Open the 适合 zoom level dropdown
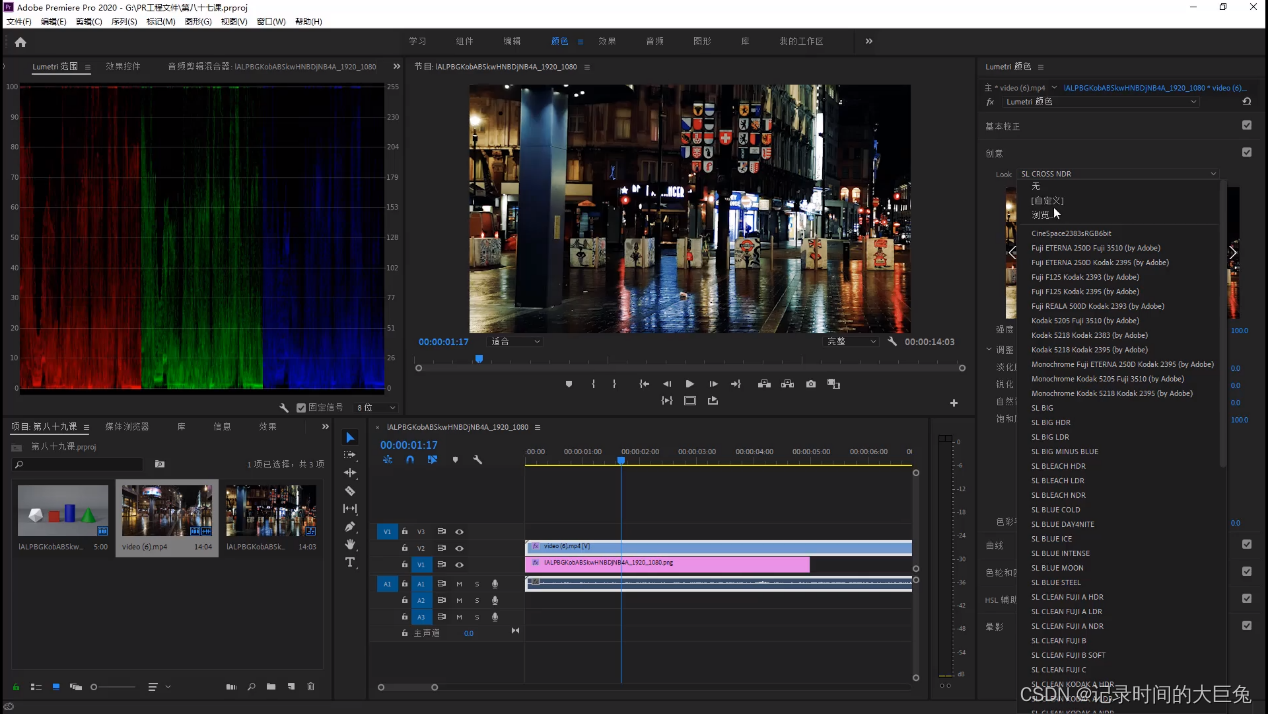The height and width of the screenshot is (714, 1268). tap(515, 342)
